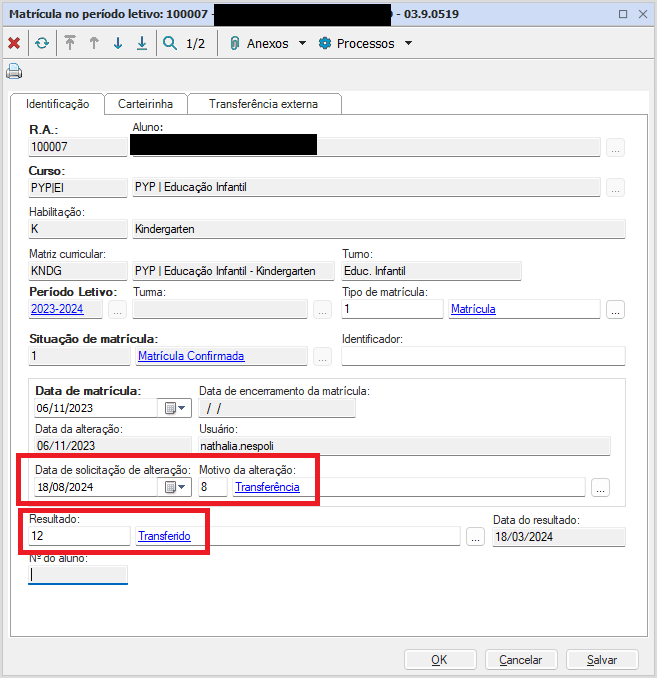This screenshot has width=657, height=678.
Task: Click the Resultado code field showing 12
Action: tap(79, 536)
